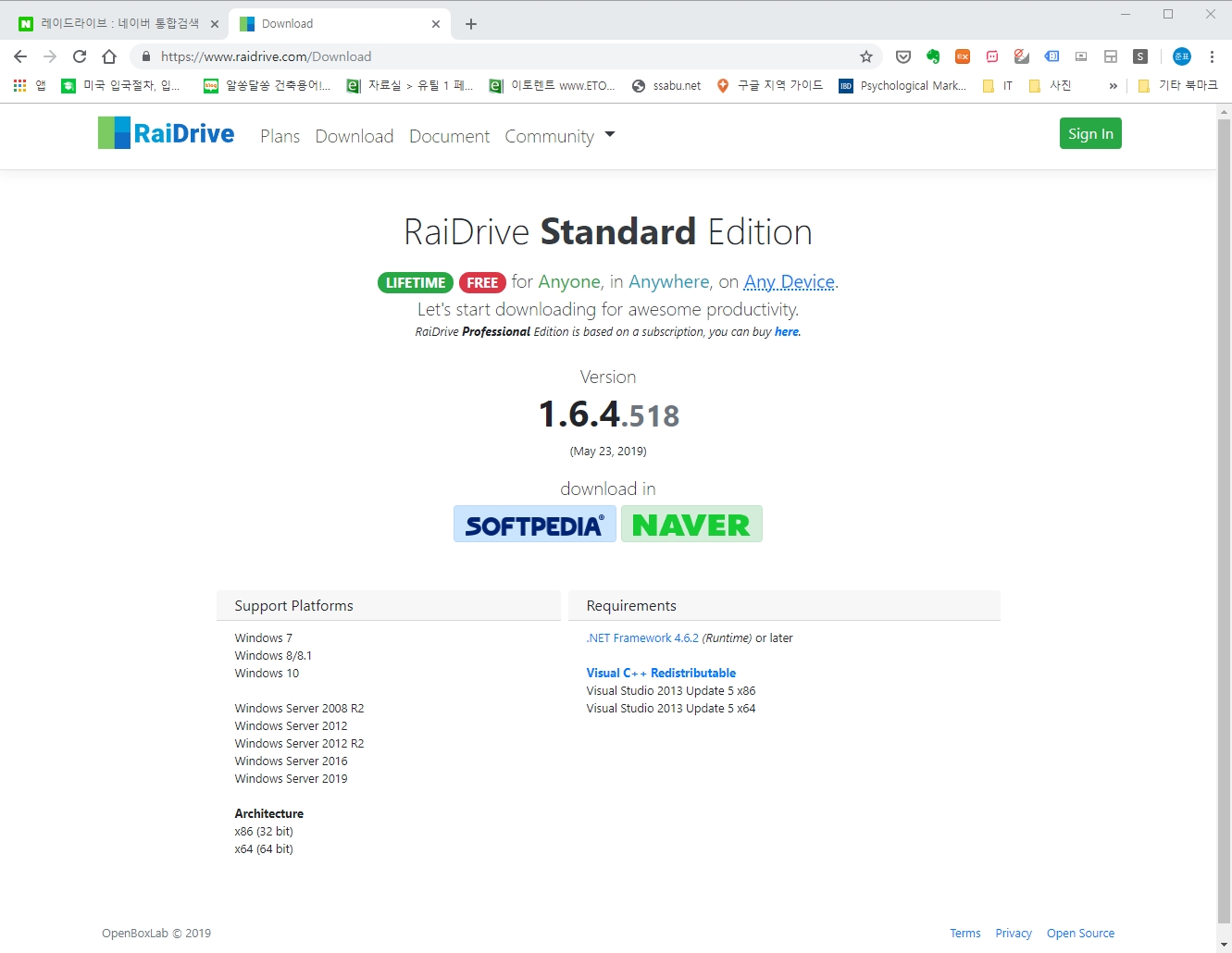Open the 미국 입국절차 bookmark

121,85
